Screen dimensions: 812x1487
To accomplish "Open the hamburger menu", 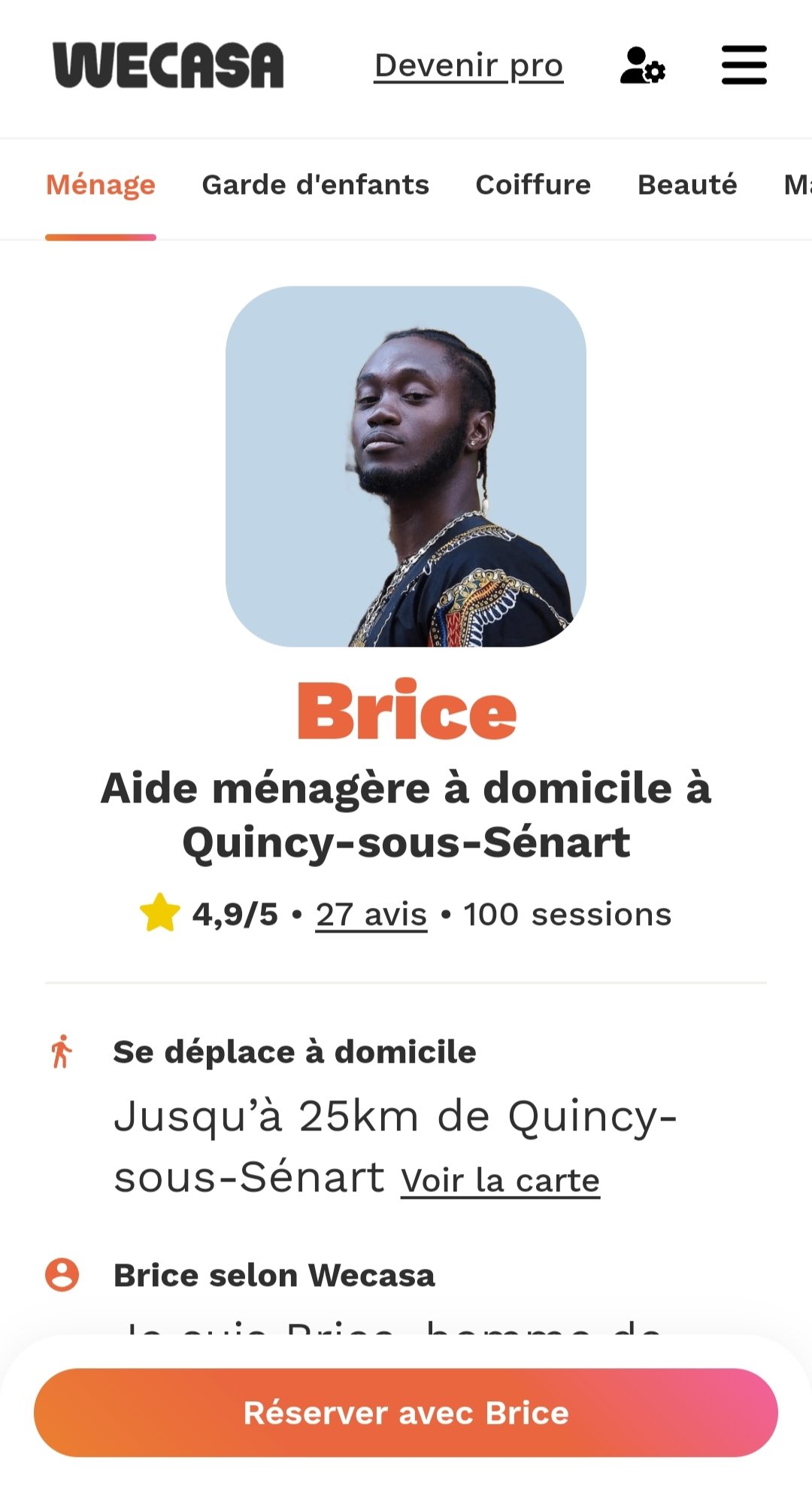I will coord(744,65).
